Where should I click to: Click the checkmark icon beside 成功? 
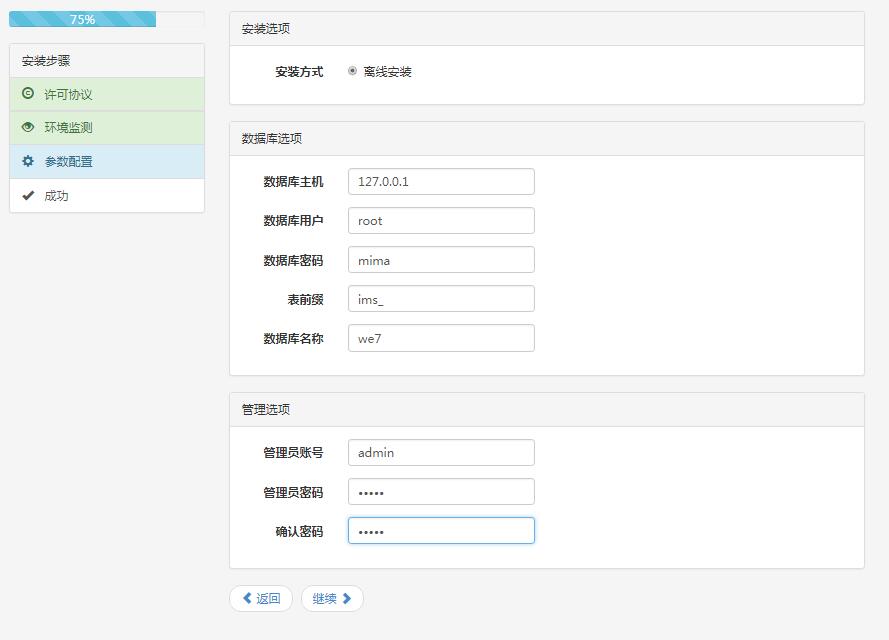click(x=28, y=196)
